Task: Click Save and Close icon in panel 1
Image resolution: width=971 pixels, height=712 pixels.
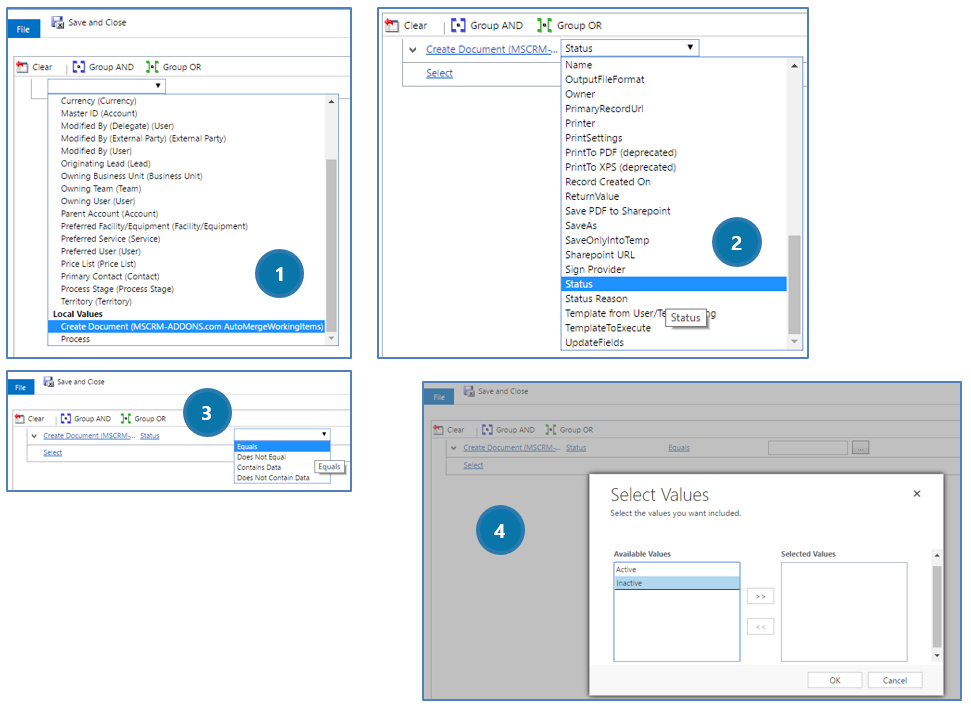Action: click(58, 22)
